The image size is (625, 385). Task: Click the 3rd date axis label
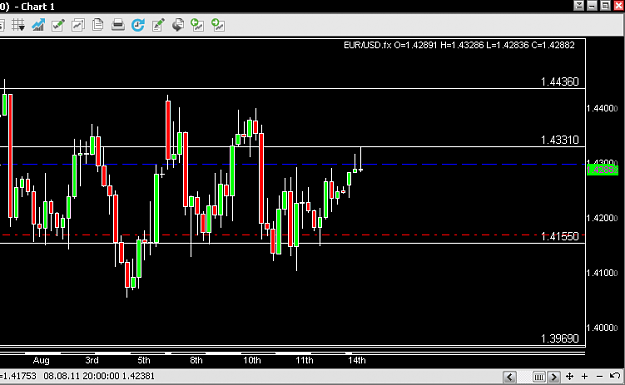coord(92,360)
